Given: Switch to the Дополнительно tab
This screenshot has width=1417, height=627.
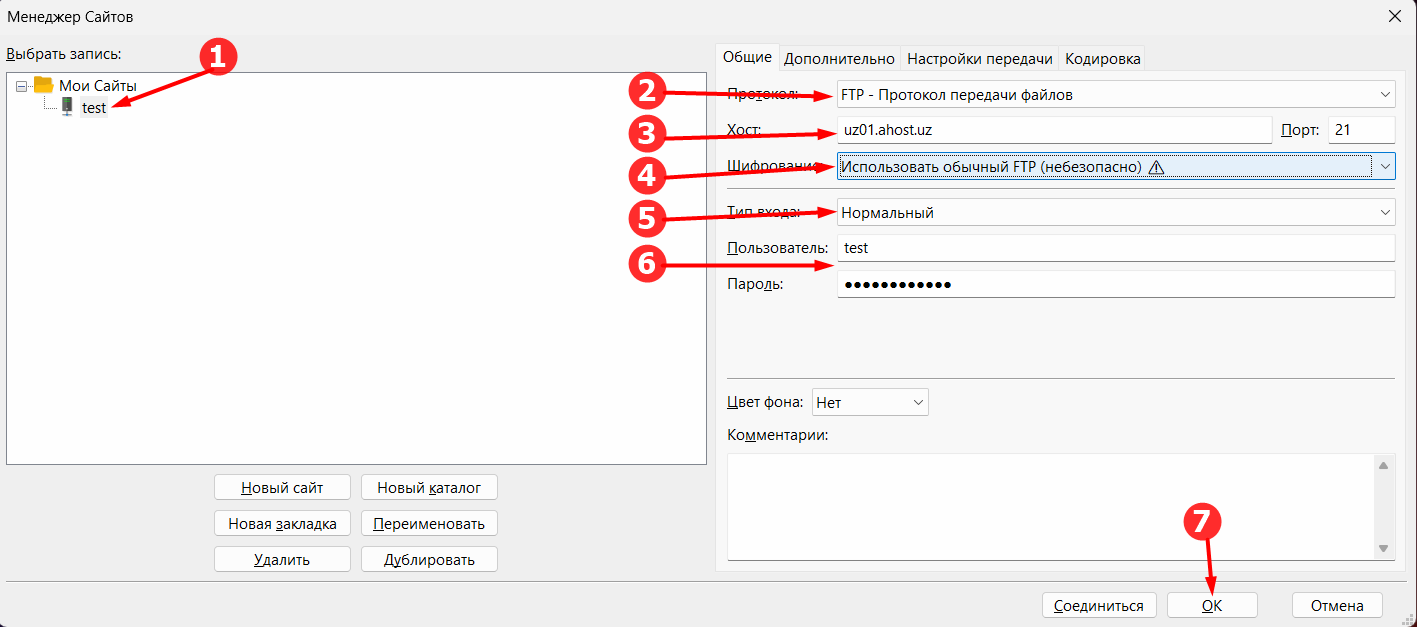Looking at the screenshot, I should 839,59.
